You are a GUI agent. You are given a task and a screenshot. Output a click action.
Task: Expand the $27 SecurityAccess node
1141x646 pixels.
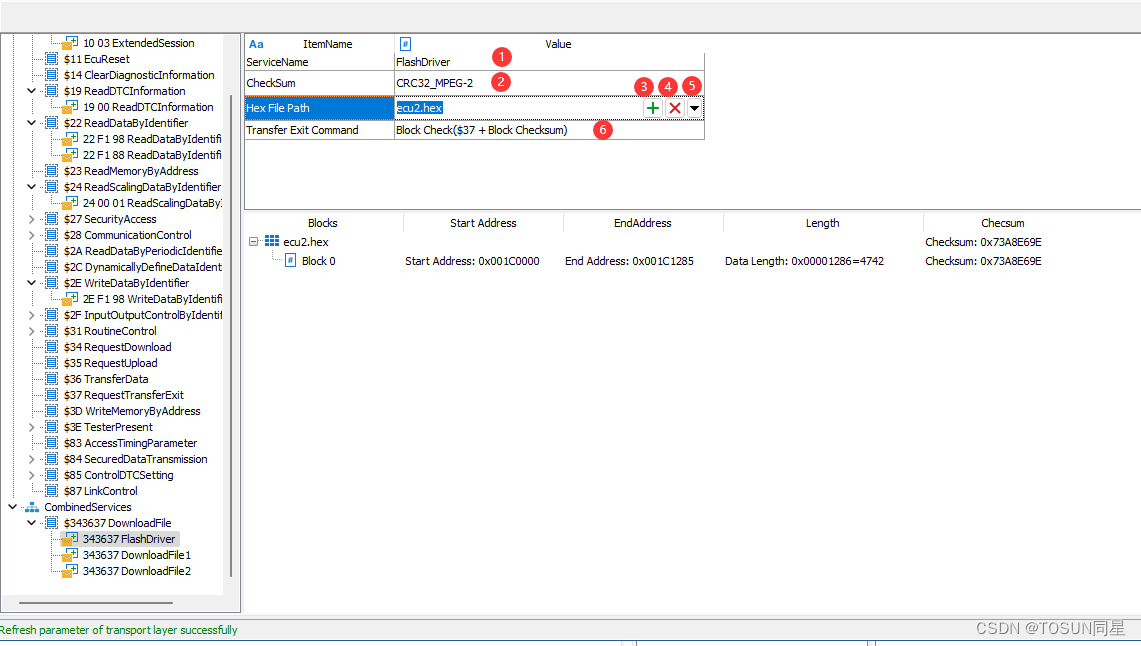pos(31,219)
